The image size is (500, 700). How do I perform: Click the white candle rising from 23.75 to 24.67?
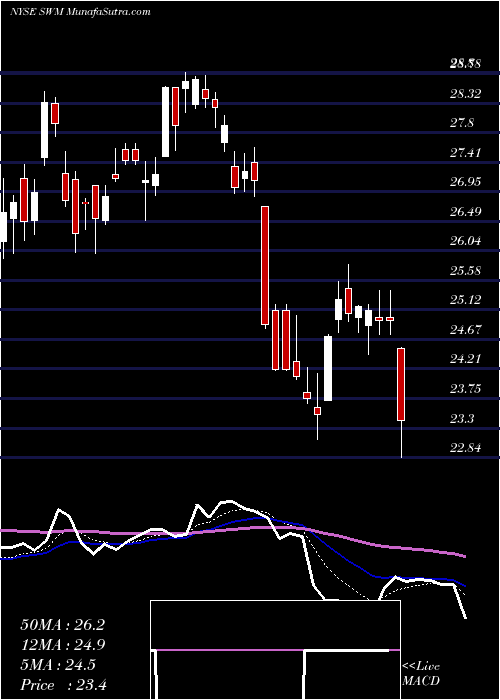(328, 368)
